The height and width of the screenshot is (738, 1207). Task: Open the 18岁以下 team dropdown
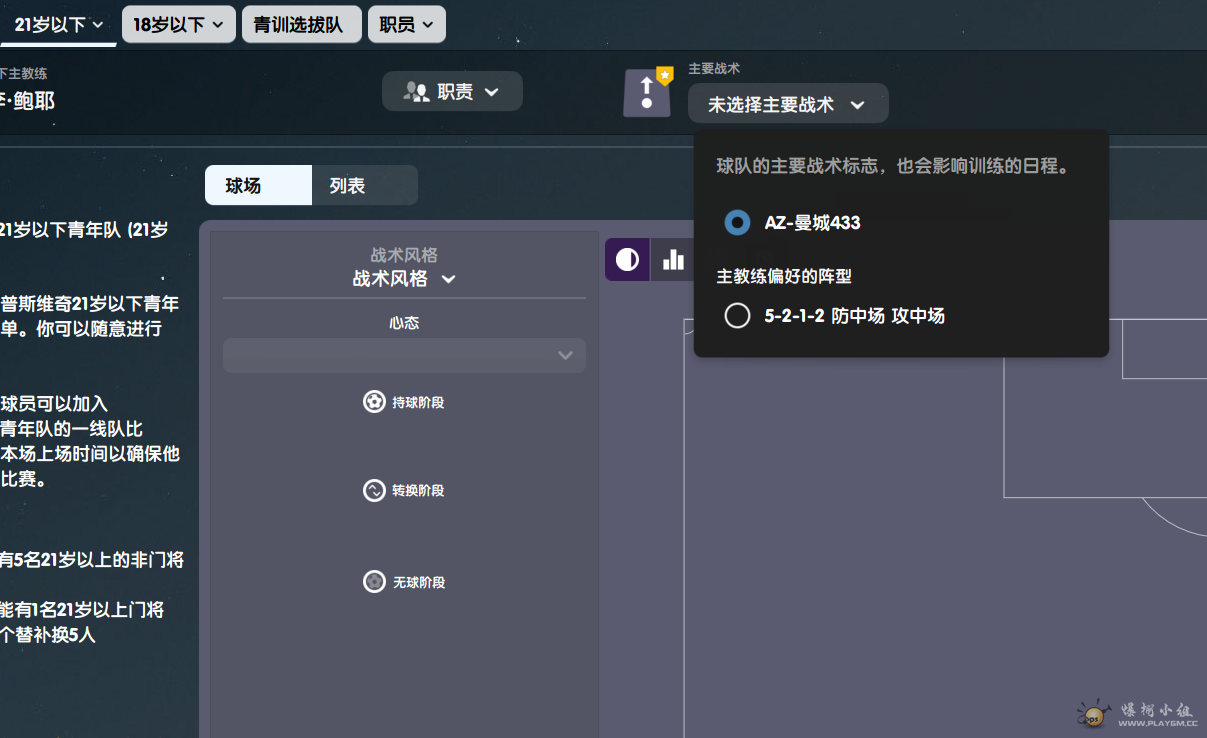[179, 24]
